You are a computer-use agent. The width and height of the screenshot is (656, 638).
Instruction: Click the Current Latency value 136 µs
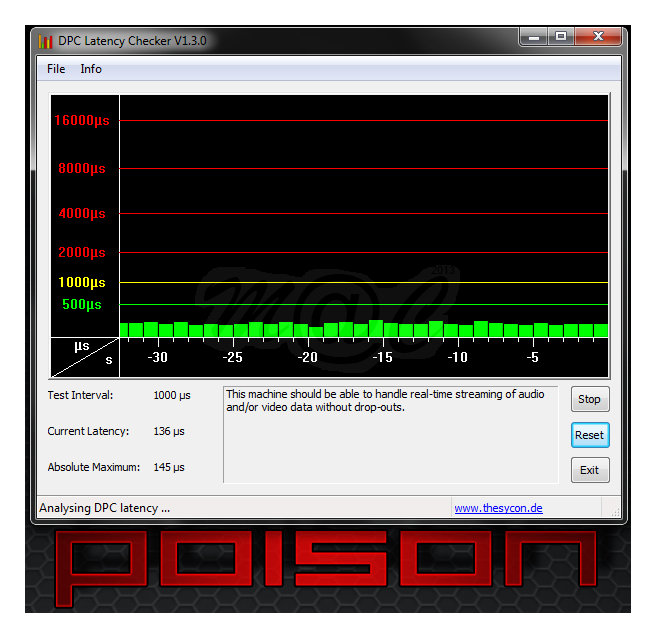click(x=169, y=432)
